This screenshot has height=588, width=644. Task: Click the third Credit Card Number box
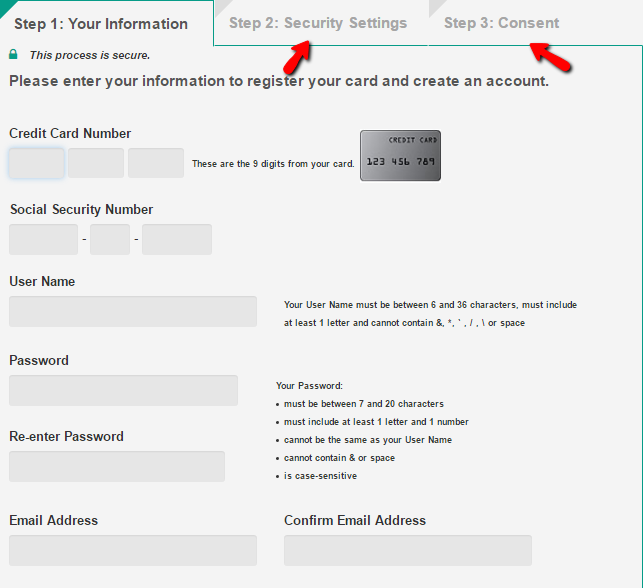click(x=156, y=163)
